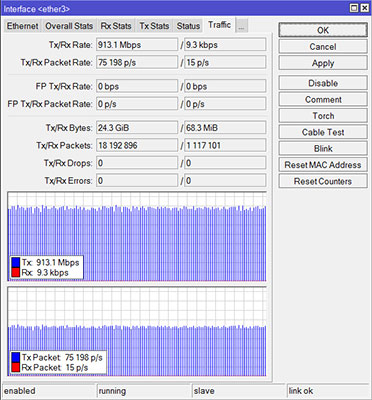The height and width of the screenshot is (400, 372).
Task: Click the 'running' status bar entry
Action: (x=144, y=391)
